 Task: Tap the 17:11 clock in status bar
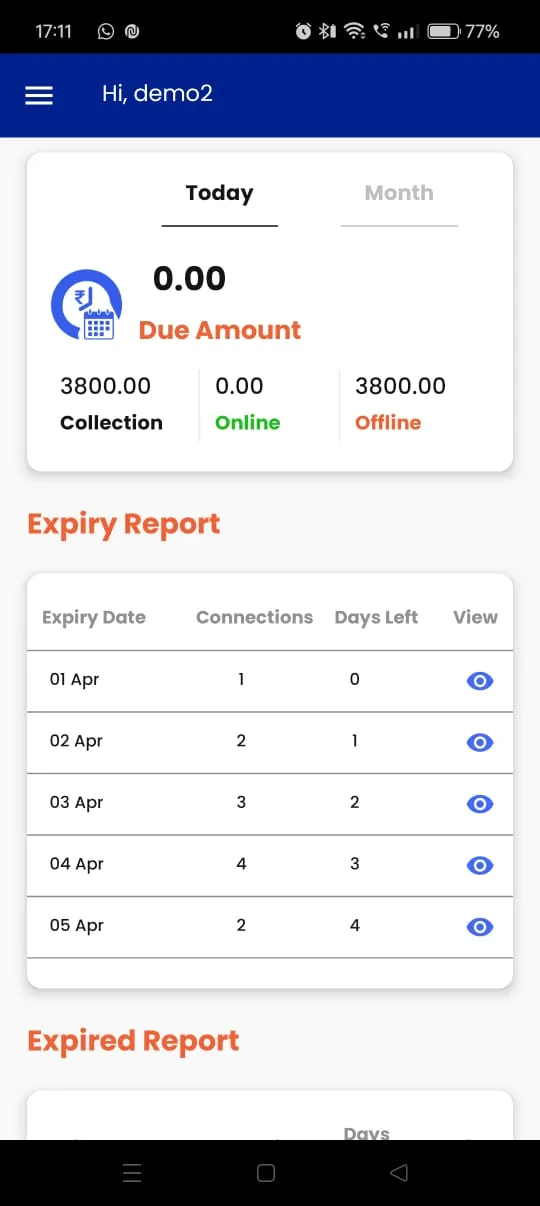(x=54, y=31)
